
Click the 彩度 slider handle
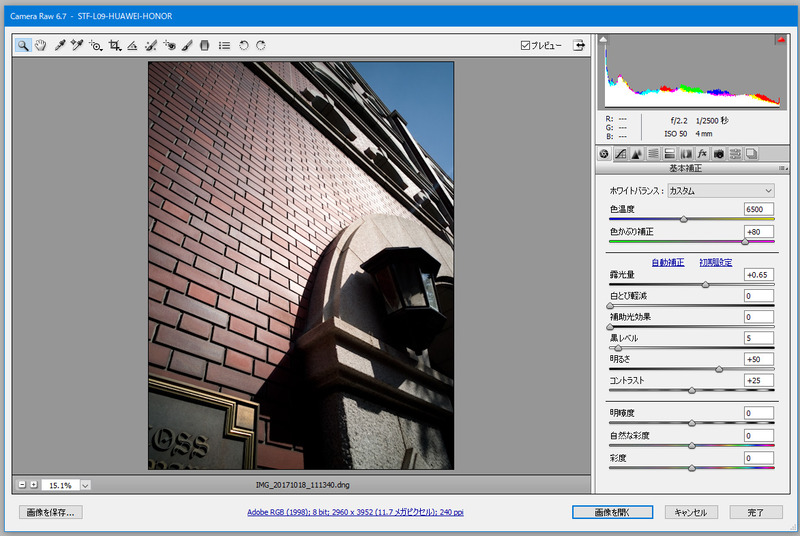click(692, 468)
